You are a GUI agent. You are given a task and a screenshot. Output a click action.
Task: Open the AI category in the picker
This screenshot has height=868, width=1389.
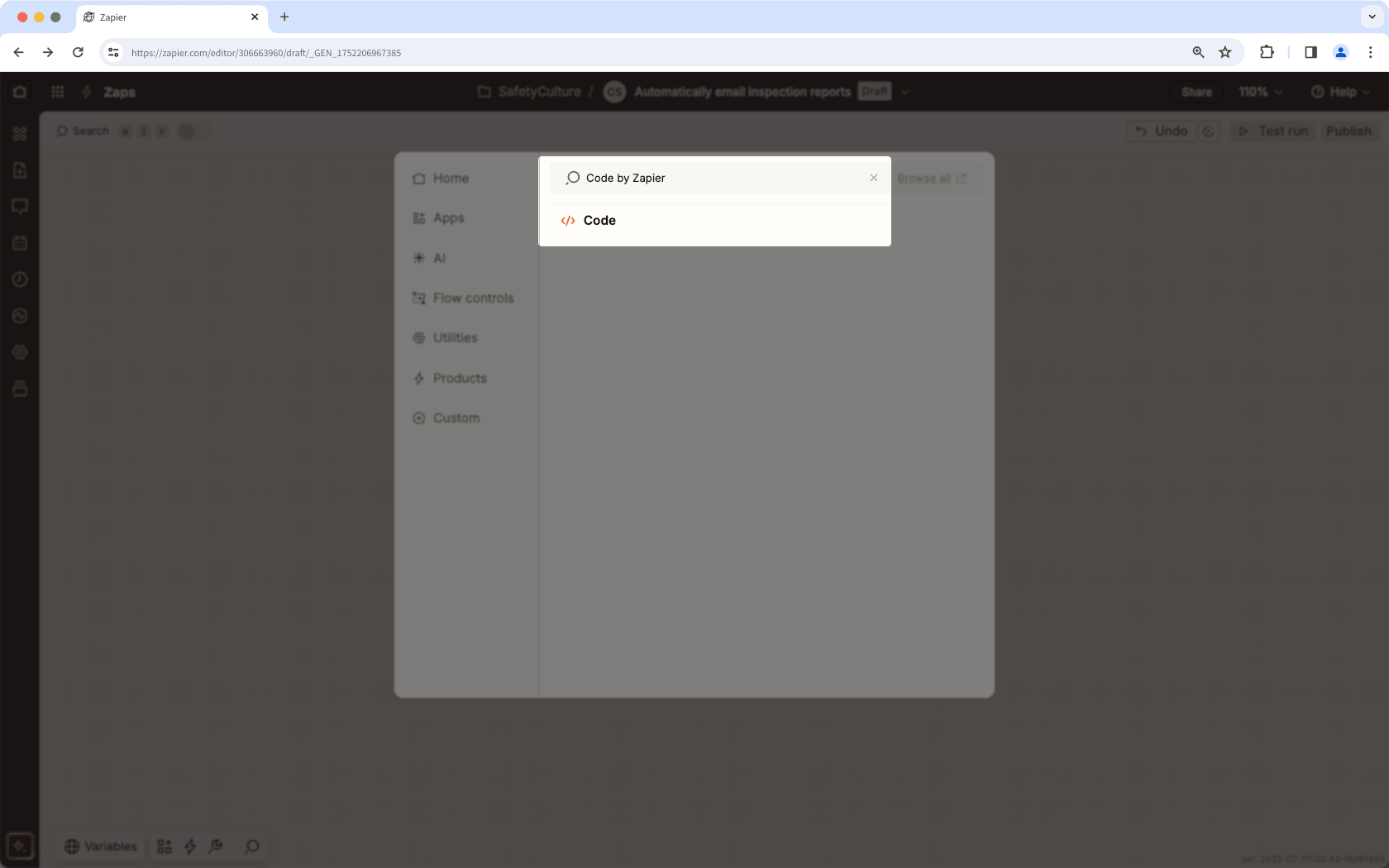(x=429, y=258)
